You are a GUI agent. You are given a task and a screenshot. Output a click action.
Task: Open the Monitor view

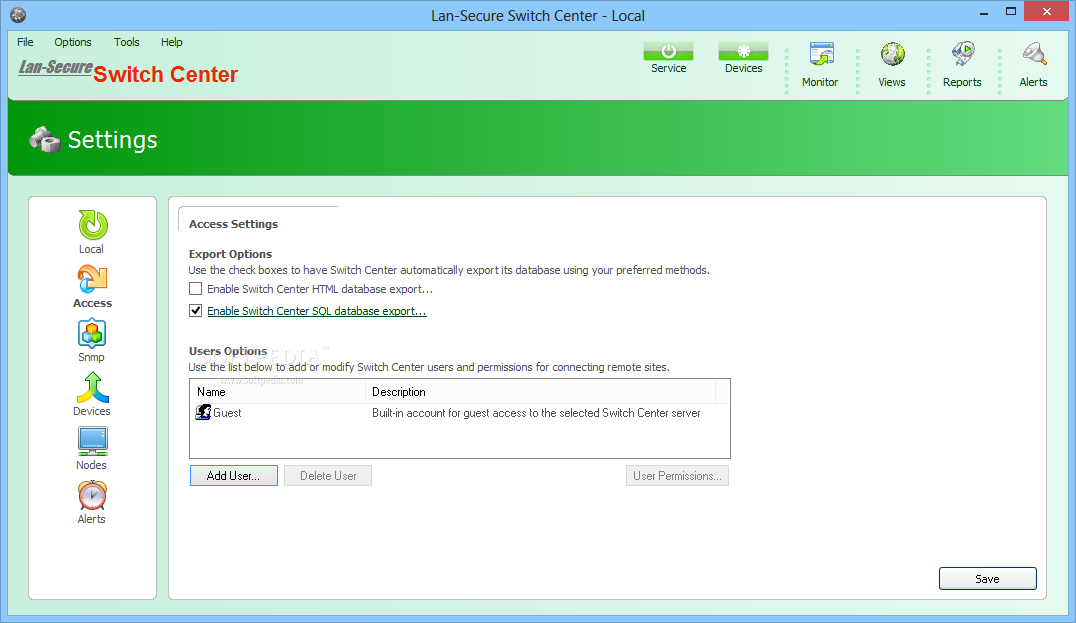820,65
